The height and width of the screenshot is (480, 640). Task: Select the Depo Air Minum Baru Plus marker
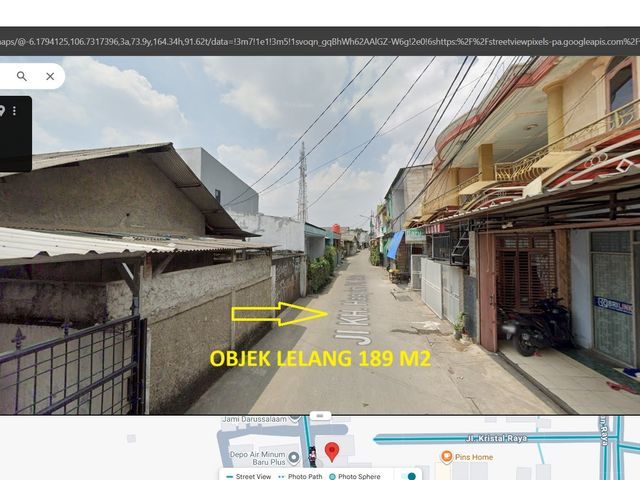[293, 458]
